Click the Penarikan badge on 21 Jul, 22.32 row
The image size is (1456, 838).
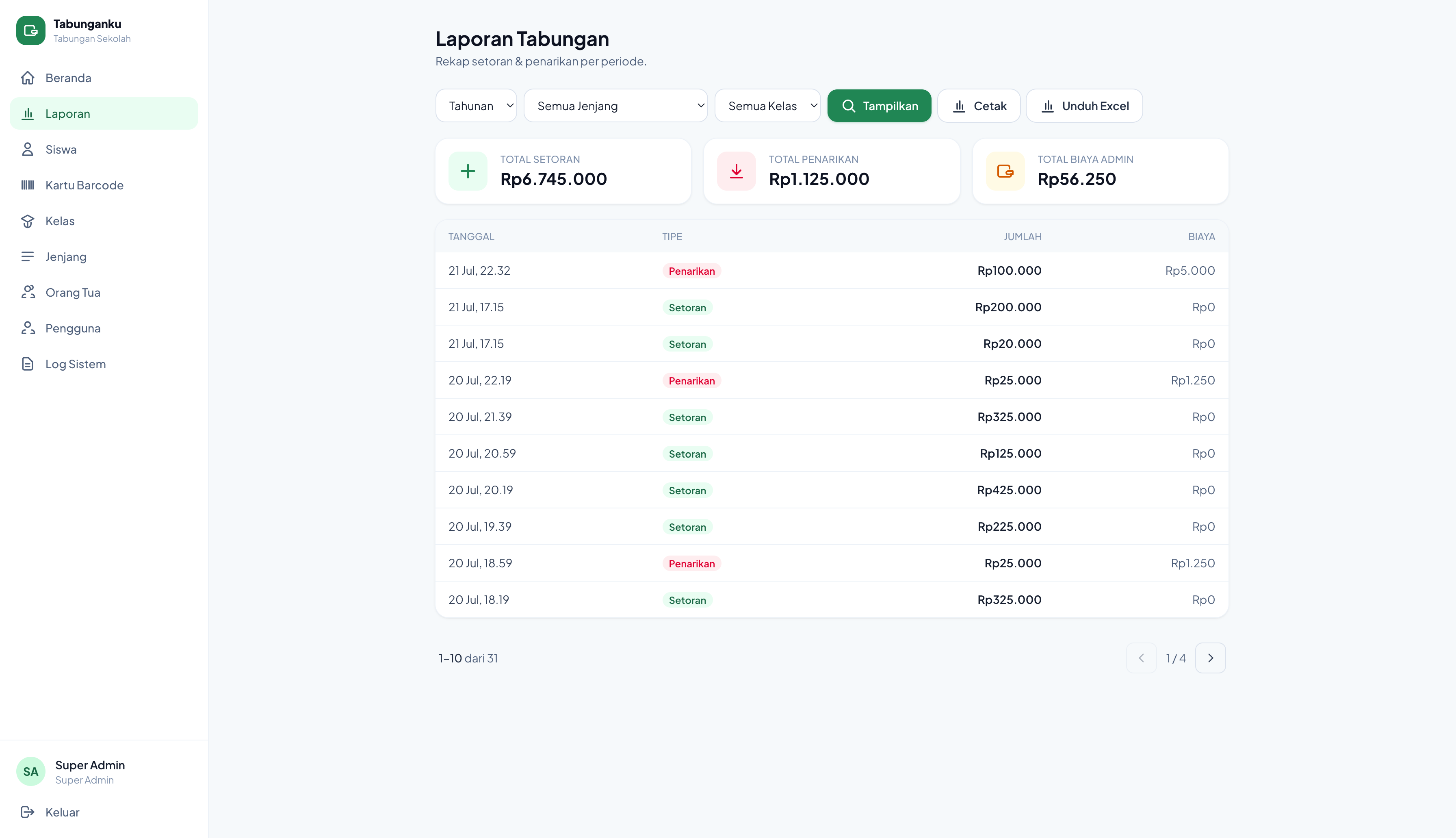click(x=691, y=271)
